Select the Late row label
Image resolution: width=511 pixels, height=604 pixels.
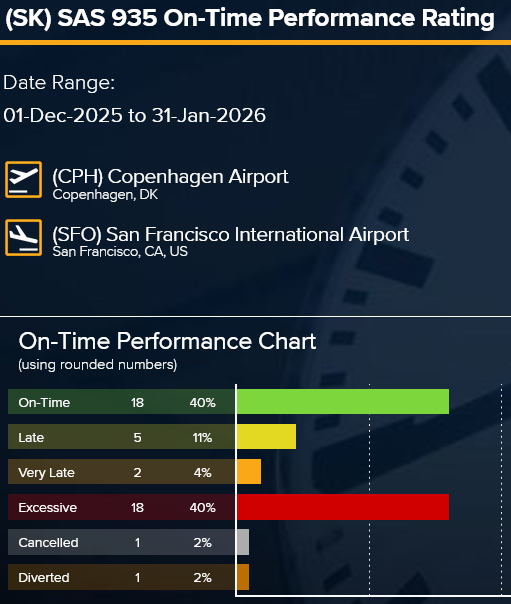(x=31, y=438)
